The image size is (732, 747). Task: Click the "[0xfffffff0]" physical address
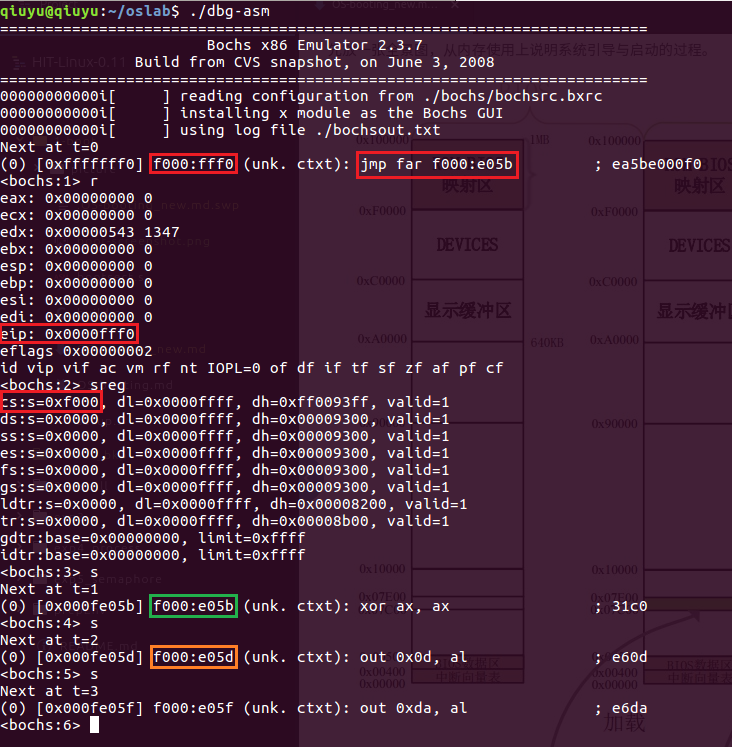point(90,164)
